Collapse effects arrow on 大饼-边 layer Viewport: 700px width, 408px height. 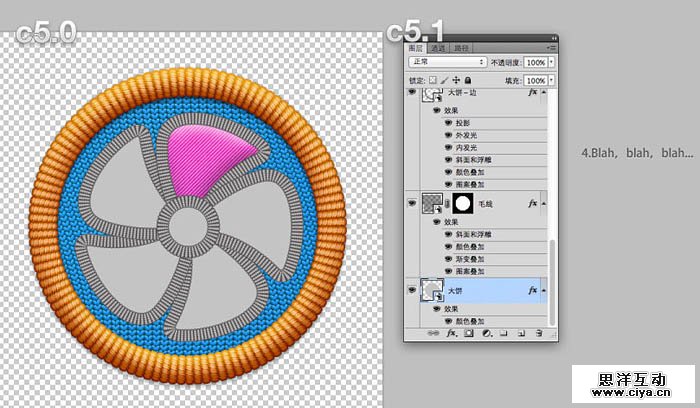point(544,92)
